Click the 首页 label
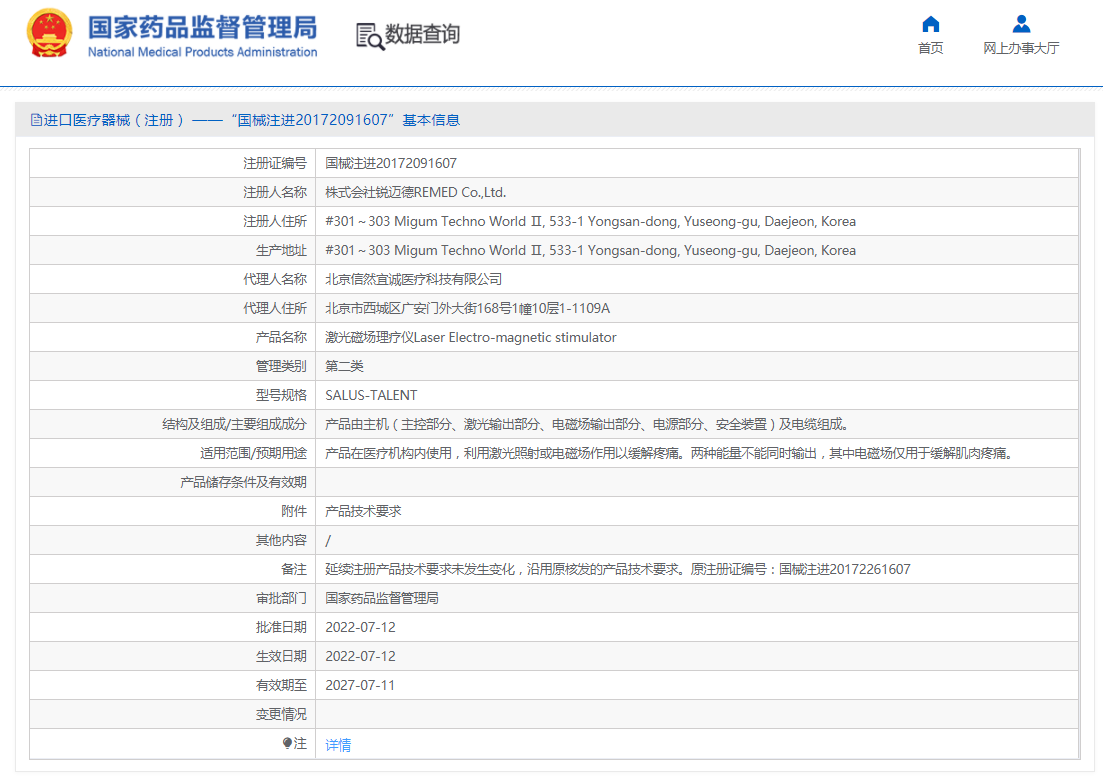Viewport: 1103px width, 780px height. click(931, 48)
